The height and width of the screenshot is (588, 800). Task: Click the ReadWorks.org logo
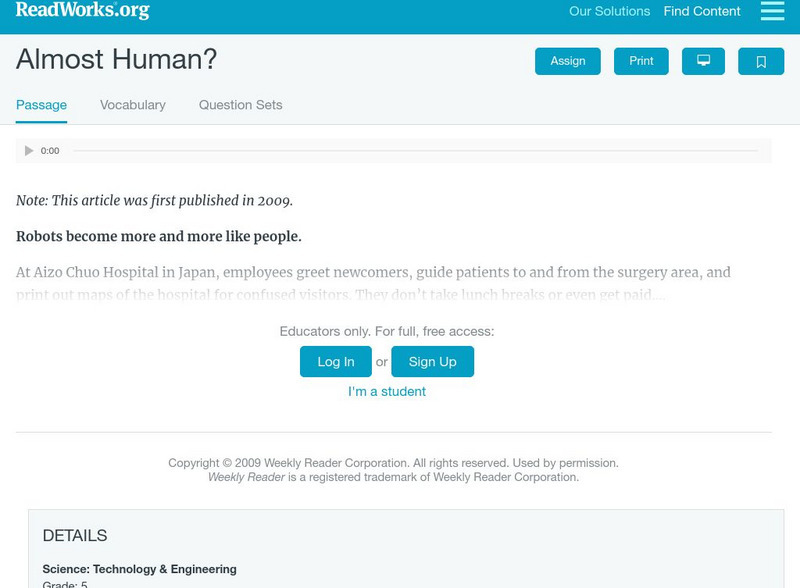[83, 11]
